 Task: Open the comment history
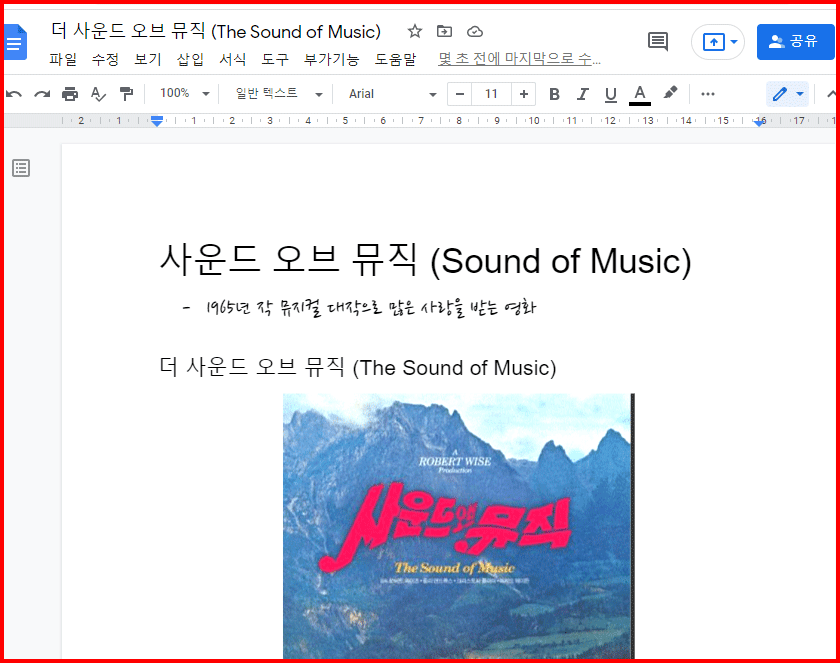point(658,41)
